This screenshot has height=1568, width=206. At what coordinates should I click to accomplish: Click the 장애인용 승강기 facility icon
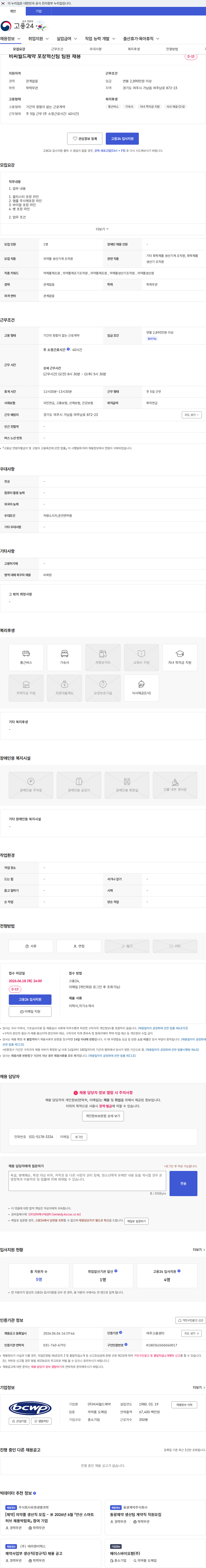(79, 785)
